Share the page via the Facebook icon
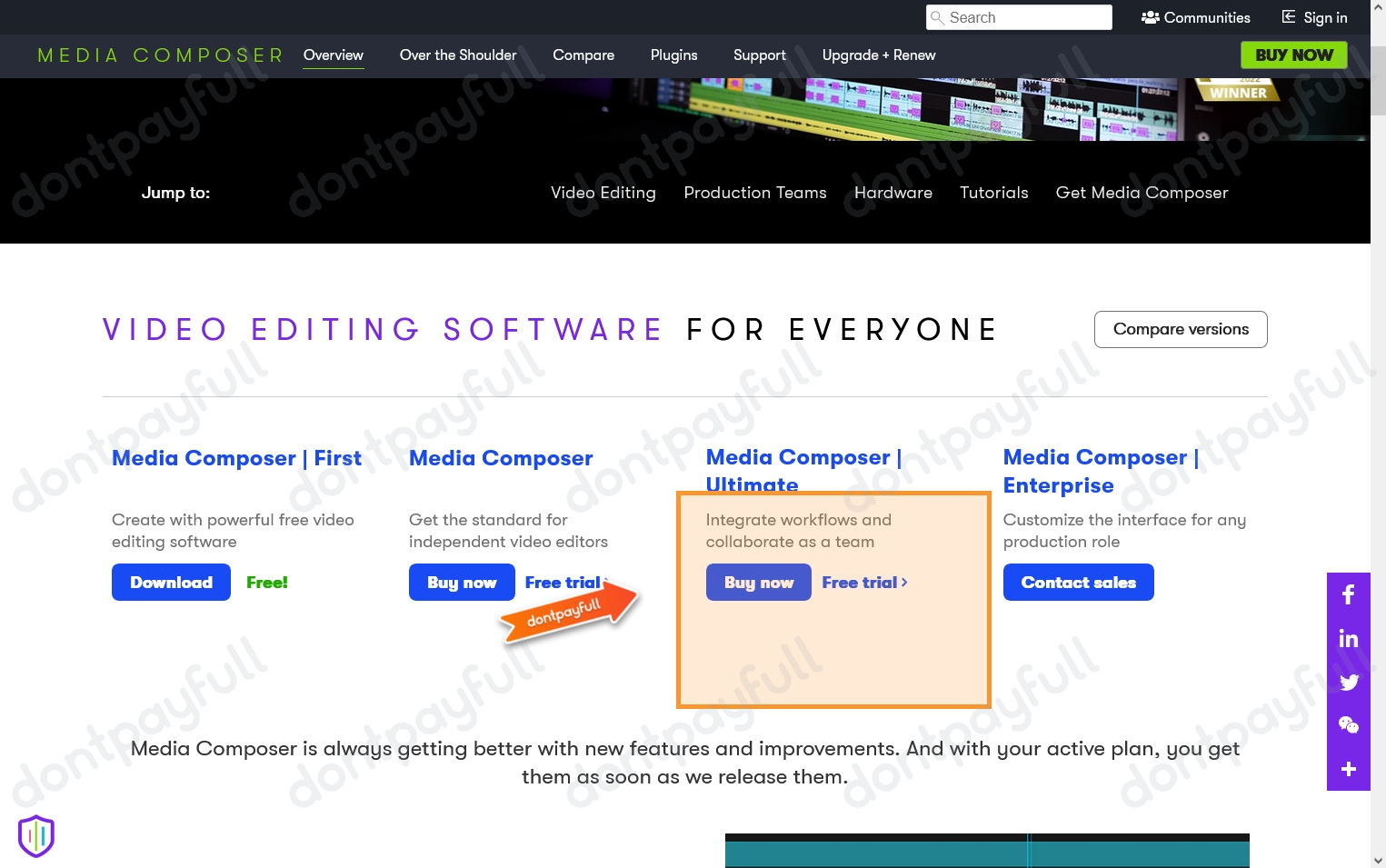The width and height of the screenshot is (1386, 868). tap(1349, 594)
